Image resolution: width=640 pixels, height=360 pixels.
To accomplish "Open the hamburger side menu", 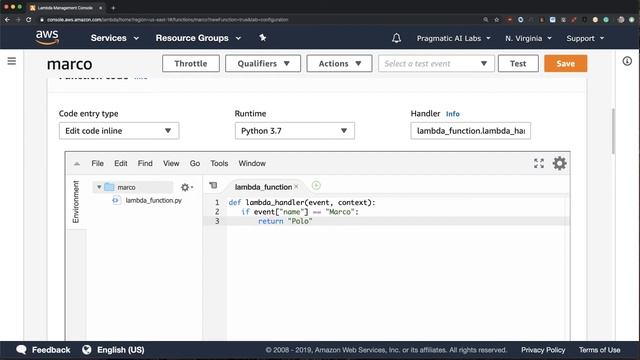I will tap(12, 61).
